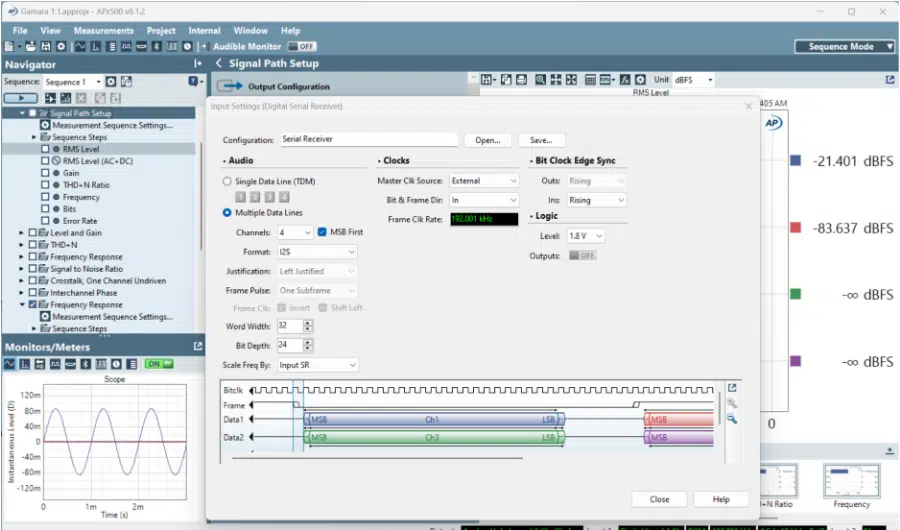Click the Open... configuration button
The width and height of the screenshot is (900, 530).
click(488, 141)
